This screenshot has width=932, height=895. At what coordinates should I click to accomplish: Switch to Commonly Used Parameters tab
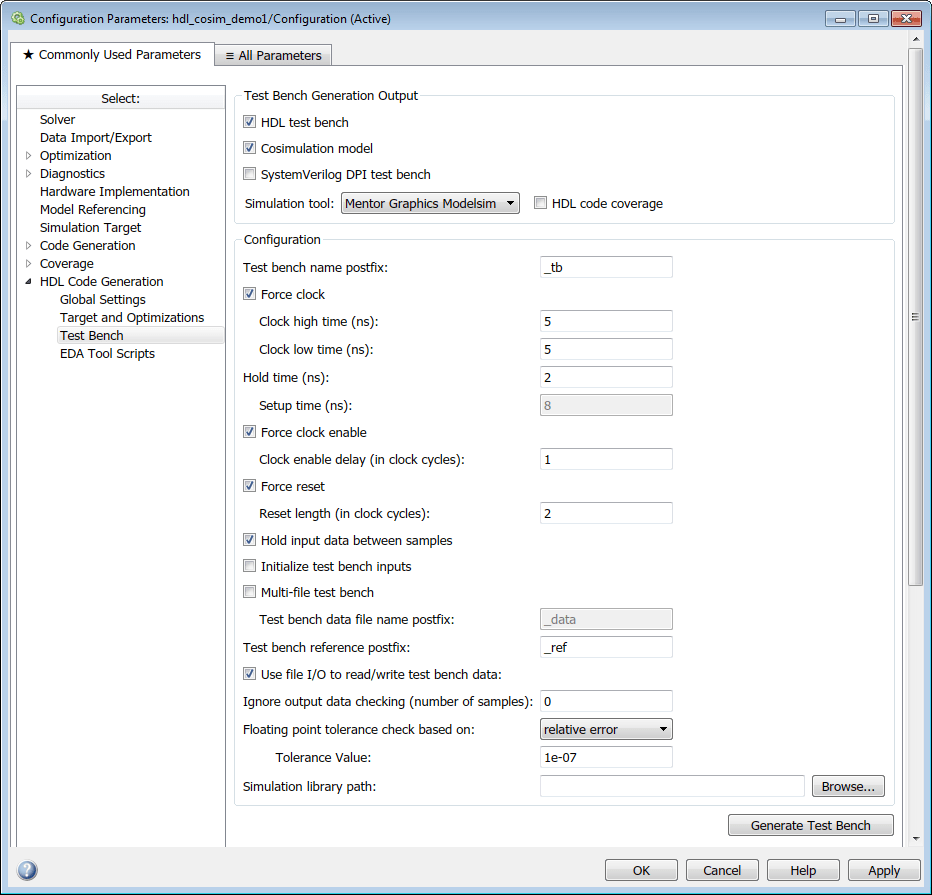coord(112,55)
